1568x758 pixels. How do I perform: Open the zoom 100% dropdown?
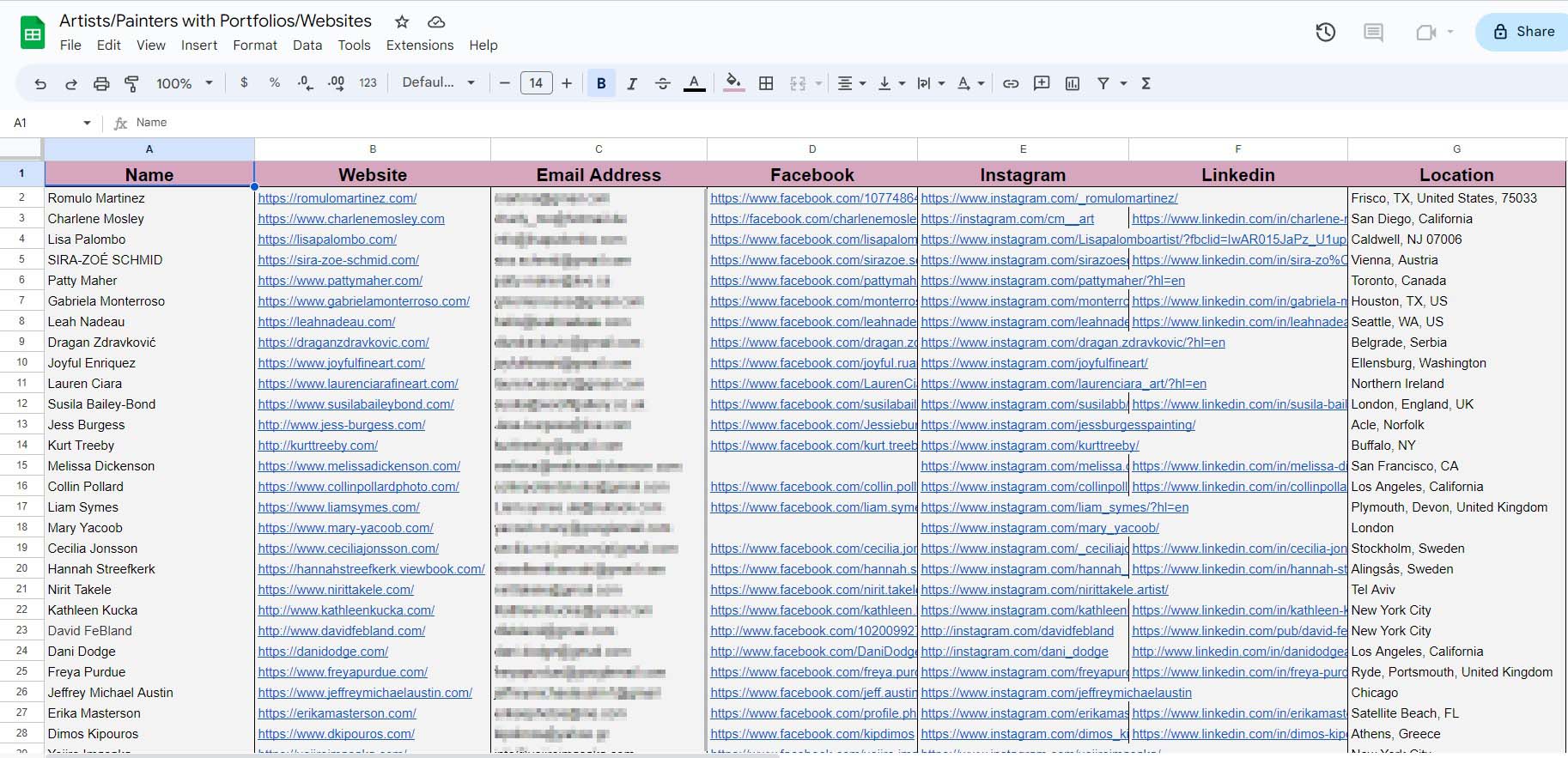click(x=184, y=83)
